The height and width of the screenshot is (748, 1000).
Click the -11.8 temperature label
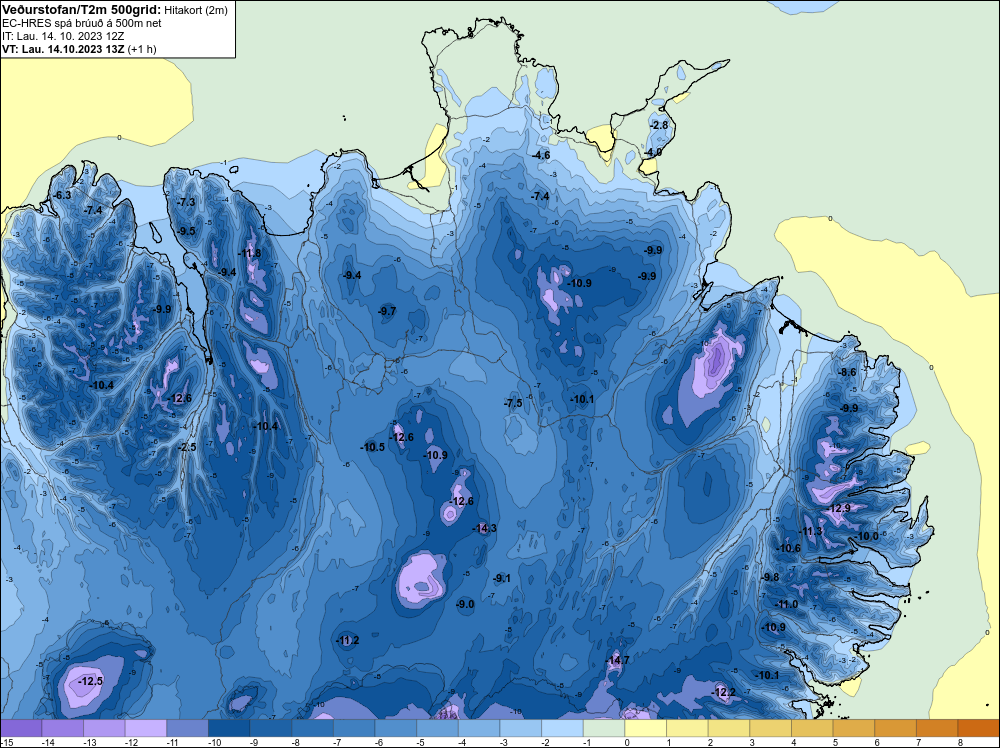(250, 253)
